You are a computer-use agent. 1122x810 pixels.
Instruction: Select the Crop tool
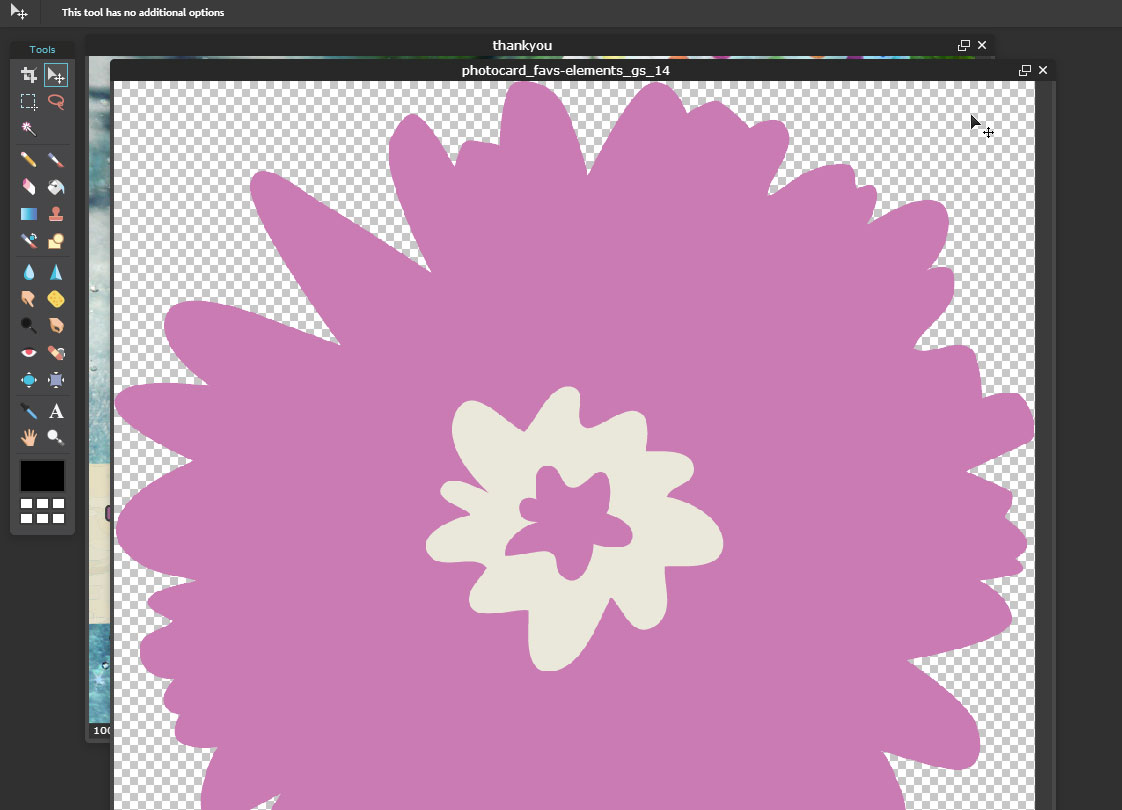pos(29,75)
